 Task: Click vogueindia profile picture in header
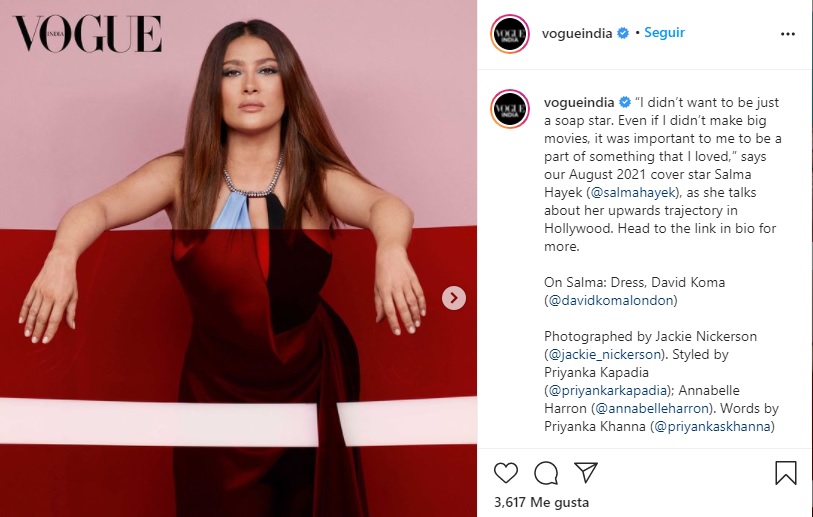[510, 34]
